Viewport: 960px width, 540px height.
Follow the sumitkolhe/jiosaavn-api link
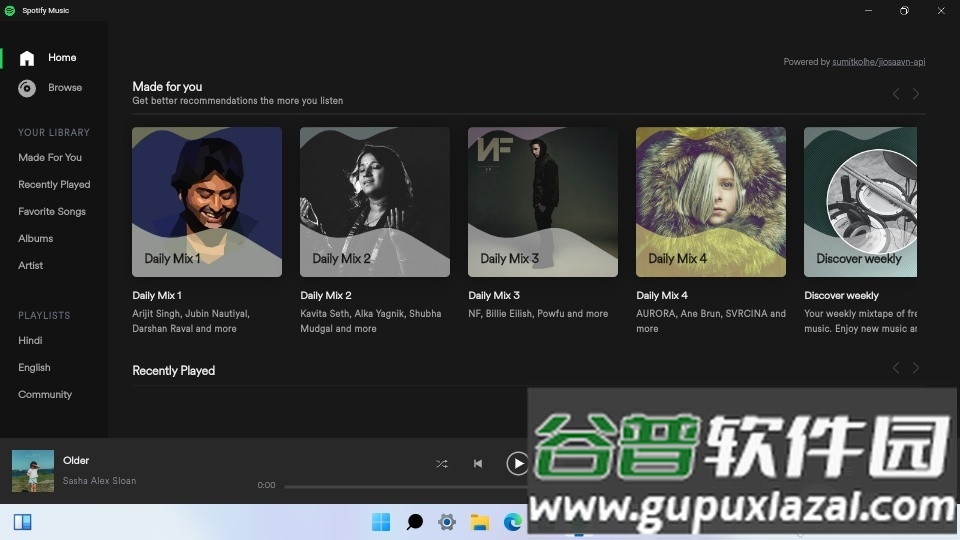tap(878, 62)
